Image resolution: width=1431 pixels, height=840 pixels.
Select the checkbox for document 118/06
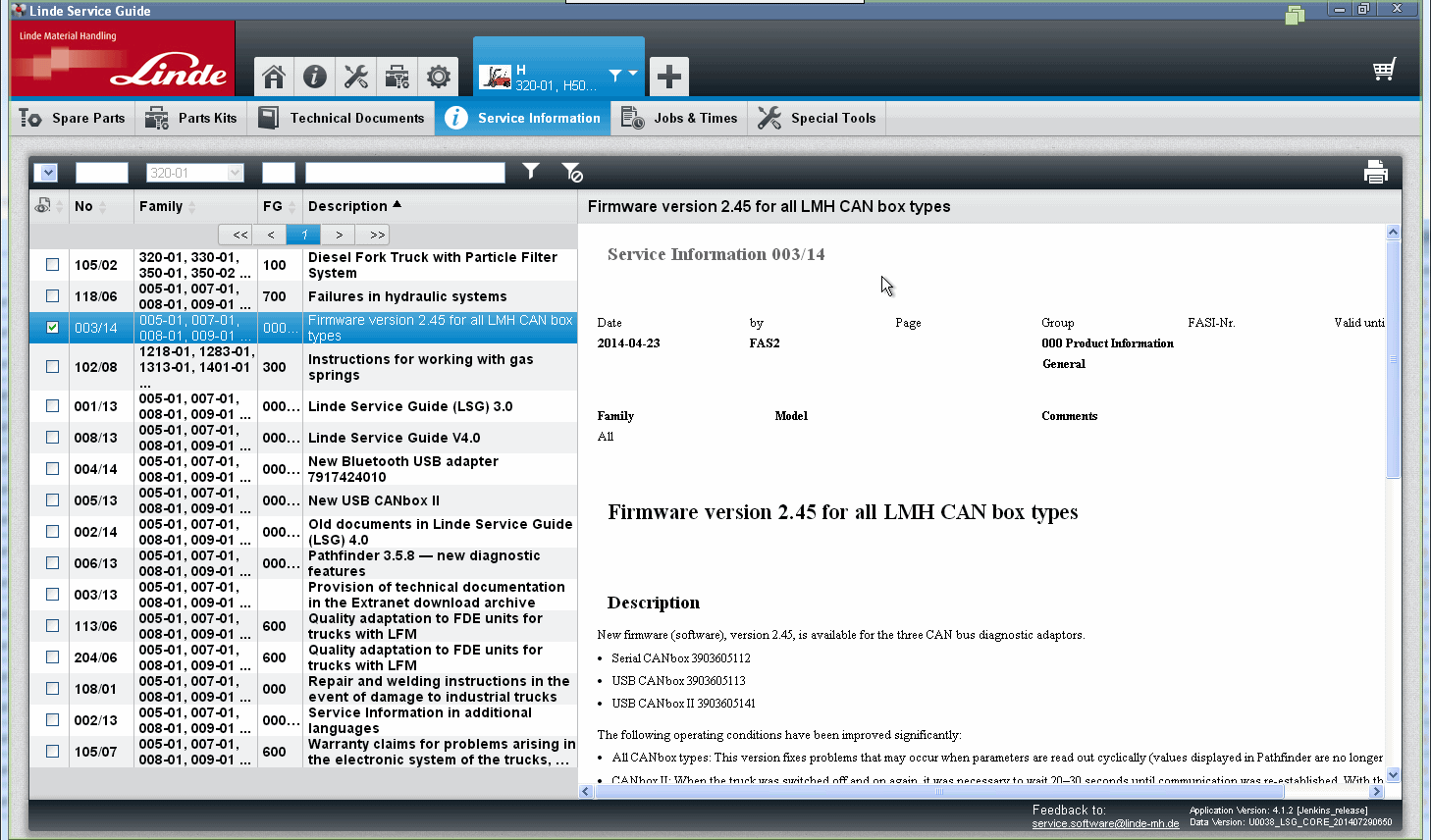pyautogui.click(x=51, y=295)
